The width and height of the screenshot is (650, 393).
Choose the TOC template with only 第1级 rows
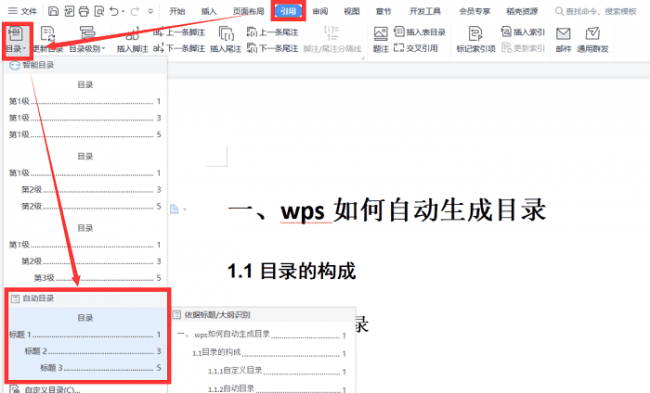click(85, 110)
